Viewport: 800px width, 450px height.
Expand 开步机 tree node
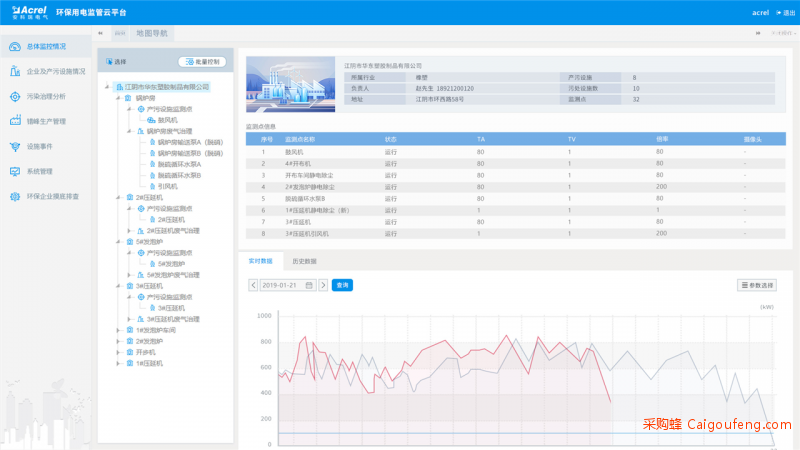(118, 353)
